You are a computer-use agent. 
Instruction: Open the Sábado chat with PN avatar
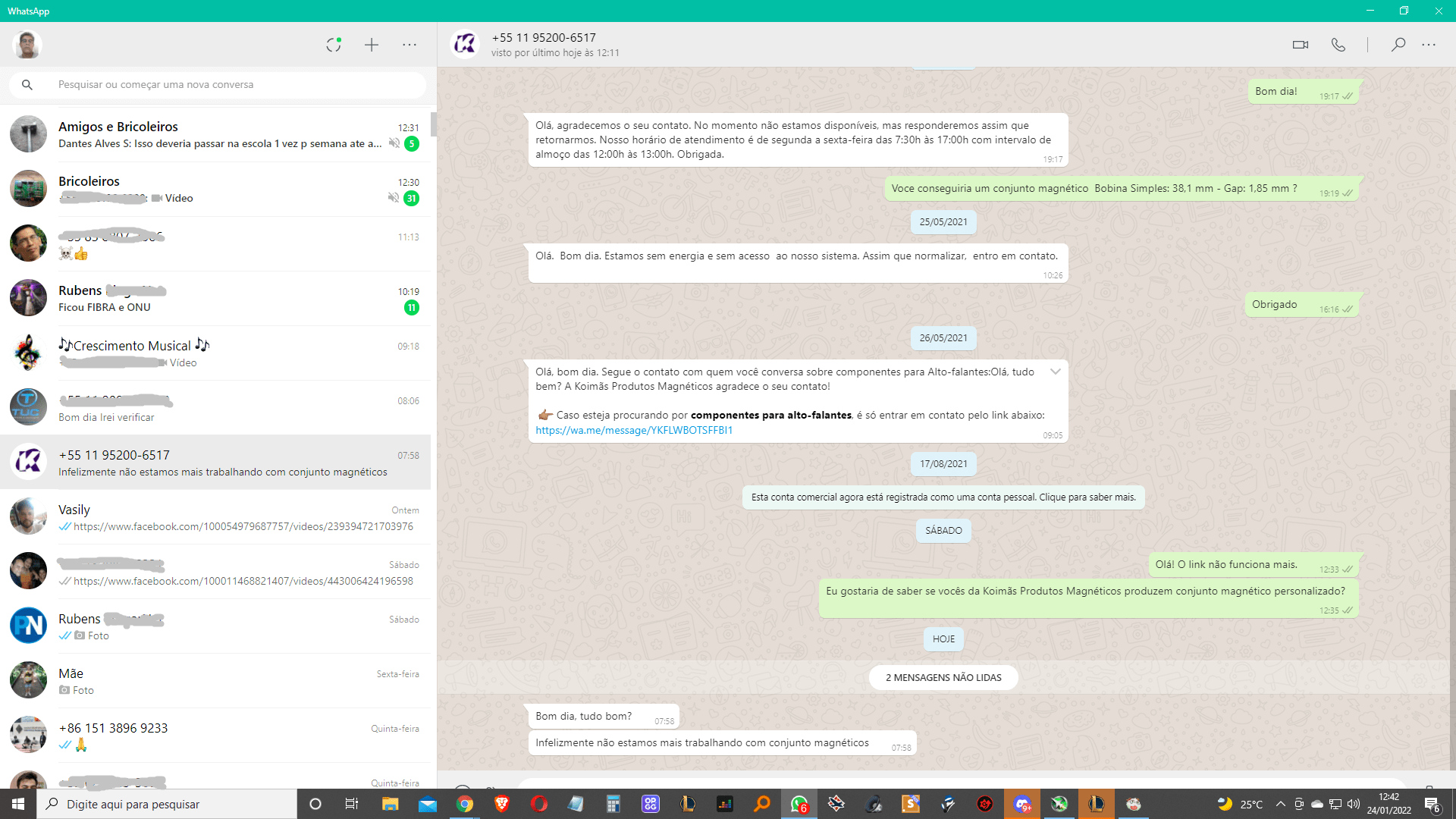[x=215, y=626]
